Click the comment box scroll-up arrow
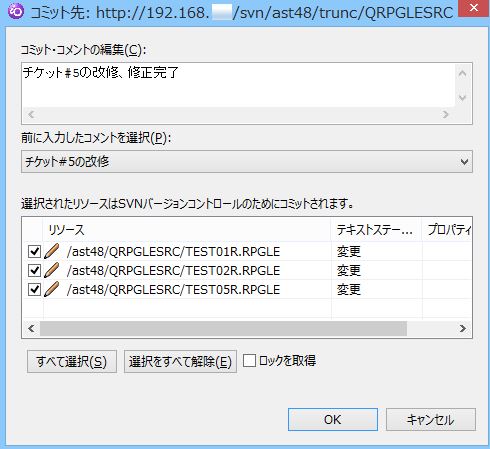This screenshot has width=490, height=449. pyautogui.click(x=462, y=74)
